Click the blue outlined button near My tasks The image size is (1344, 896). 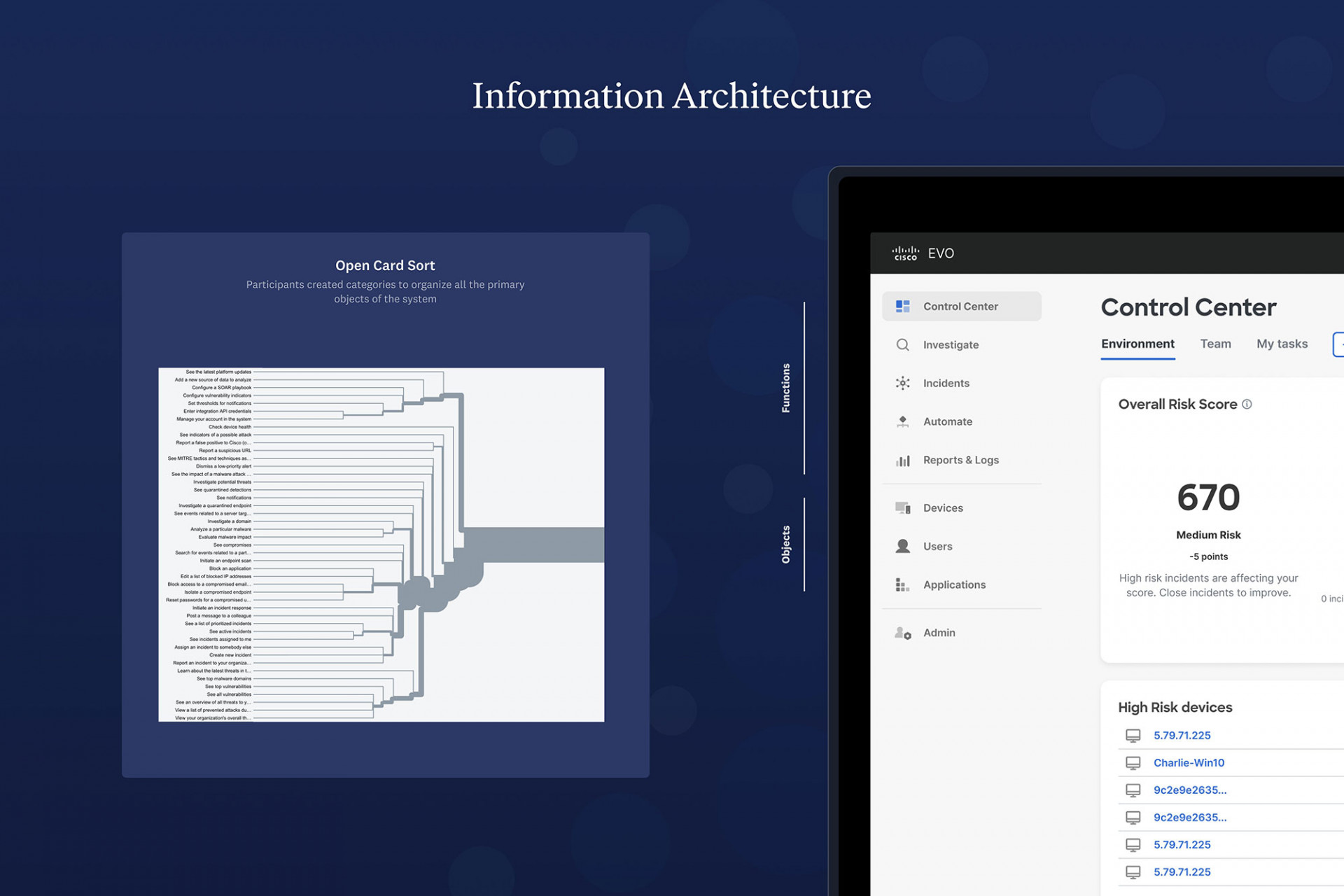(x=1340, y=344)
